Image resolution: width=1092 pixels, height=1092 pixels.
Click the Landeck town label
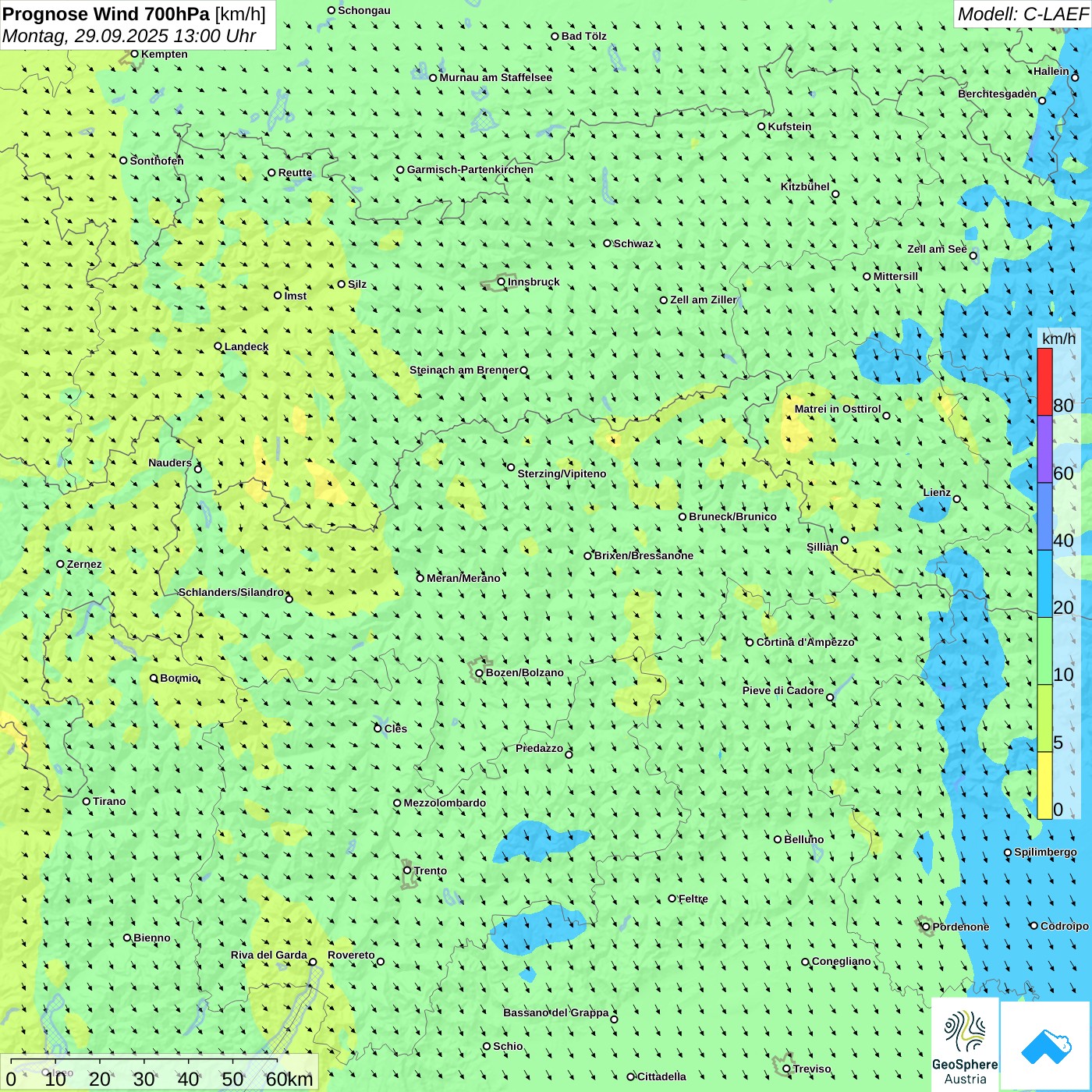coord(246,346)
